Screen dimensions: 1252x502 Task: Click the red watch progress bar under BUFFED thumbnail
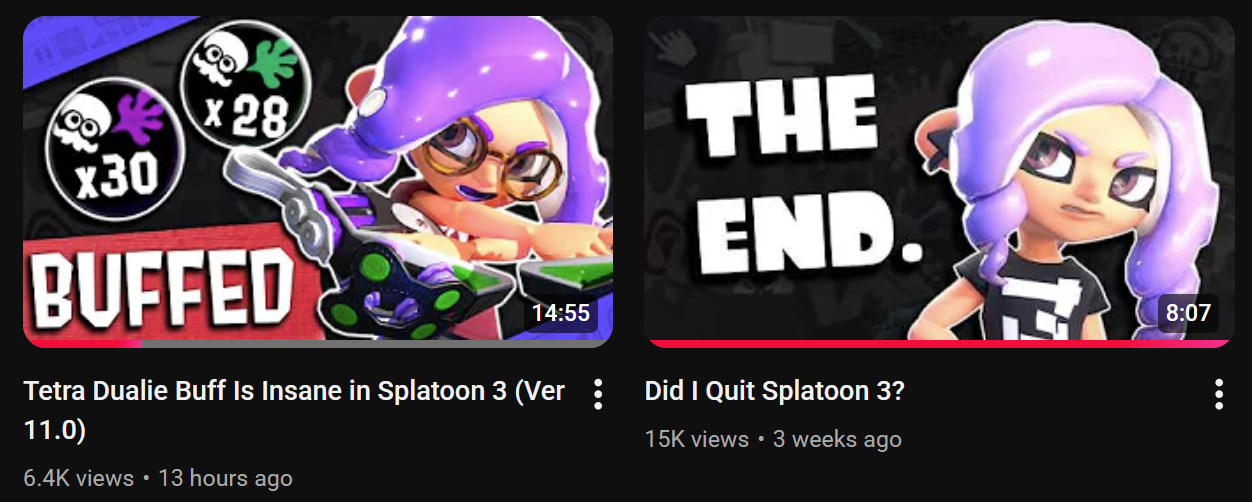82,343
